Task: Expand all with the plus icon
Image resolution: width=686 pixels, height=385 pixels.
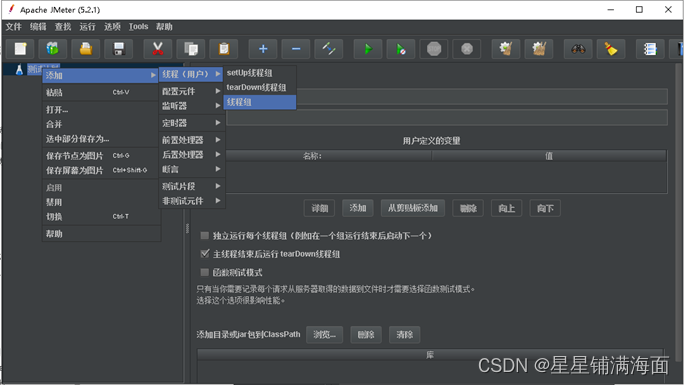Action: [263, 49]
